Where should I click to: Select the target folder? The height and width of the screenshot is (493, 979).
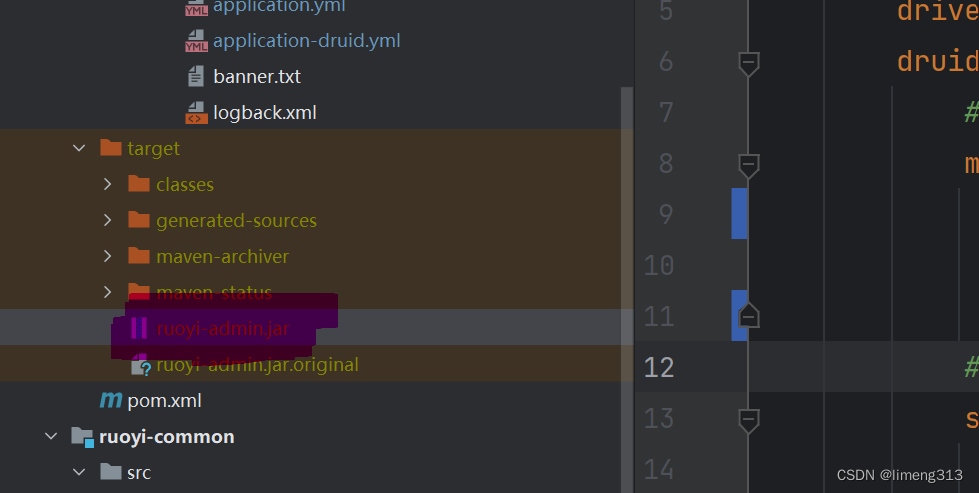154,149
